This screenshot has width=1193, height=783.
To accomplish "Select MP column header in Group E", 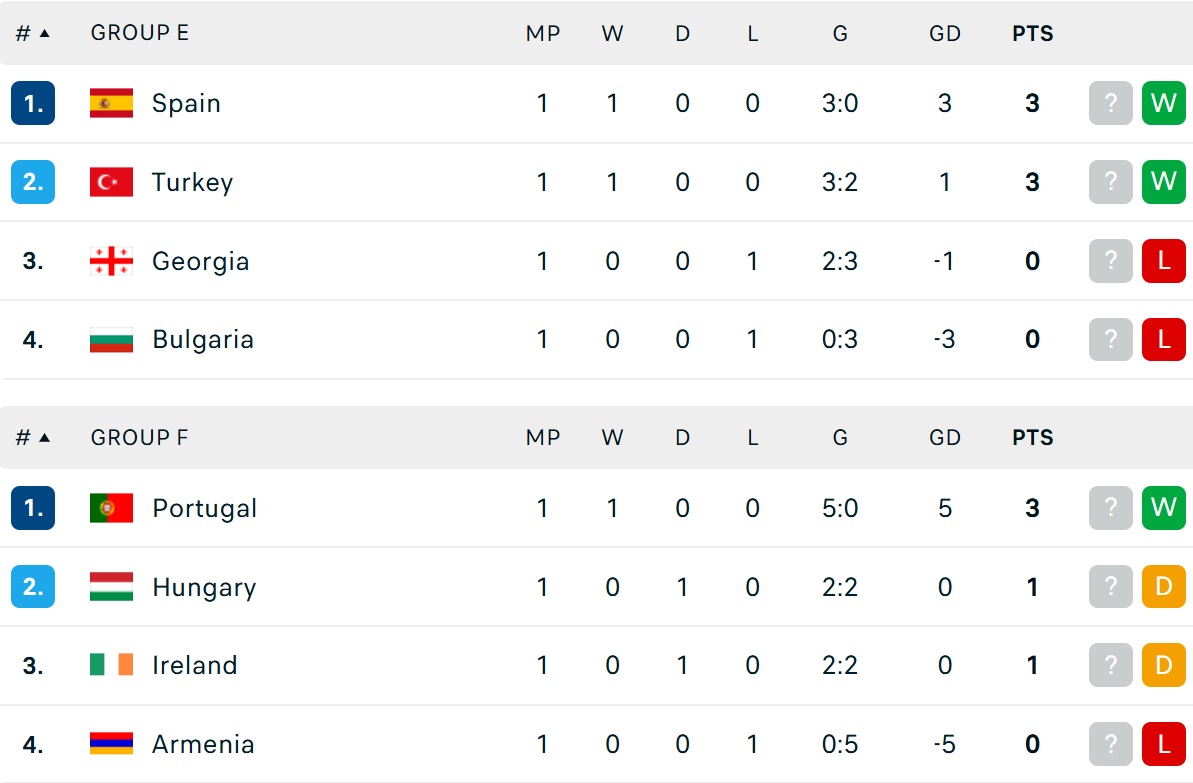I will click(542, 33).
